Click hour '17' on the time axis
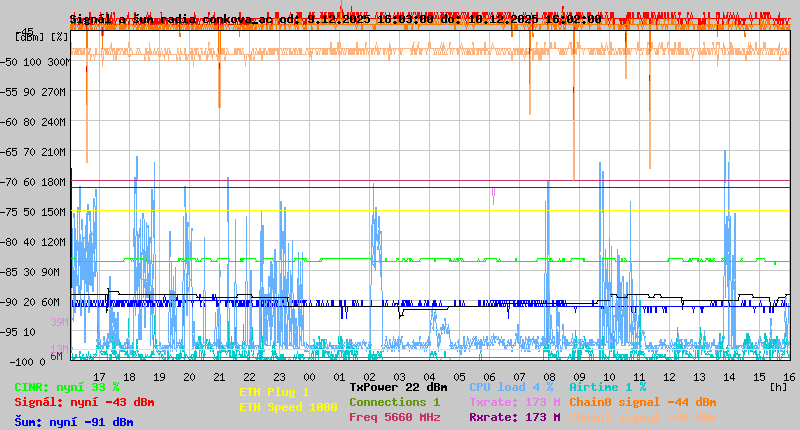 tap(99, 377)
